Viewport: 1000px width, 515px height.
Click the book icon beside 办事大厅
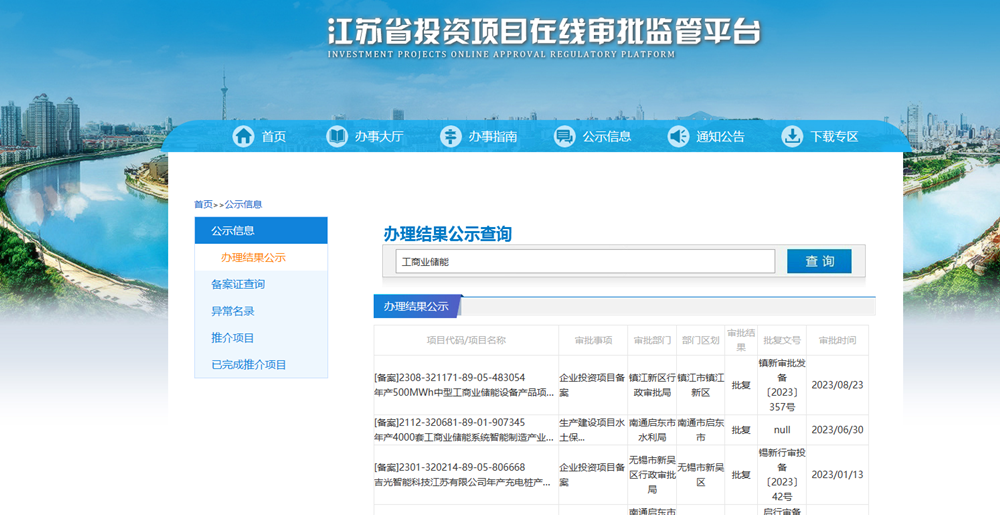(337, 137)
